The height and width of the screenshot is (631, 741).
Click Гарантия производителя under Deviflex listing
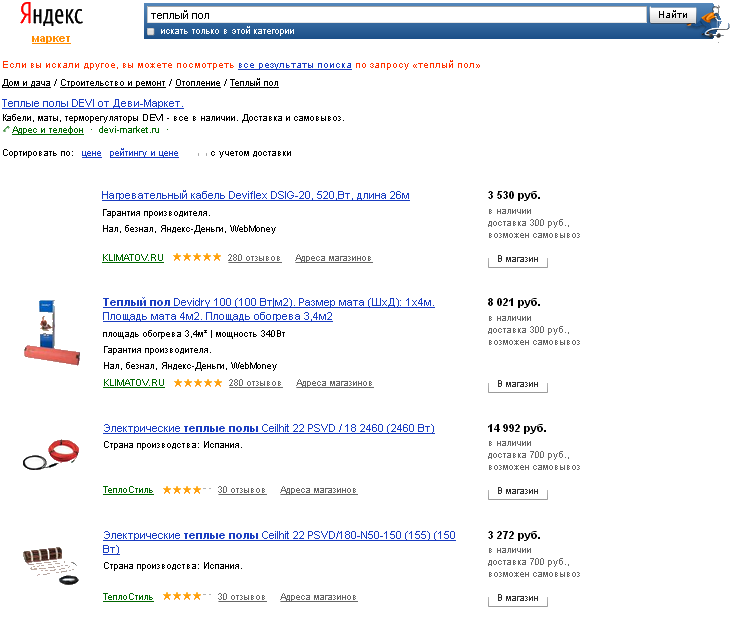(x=156, y=213)
